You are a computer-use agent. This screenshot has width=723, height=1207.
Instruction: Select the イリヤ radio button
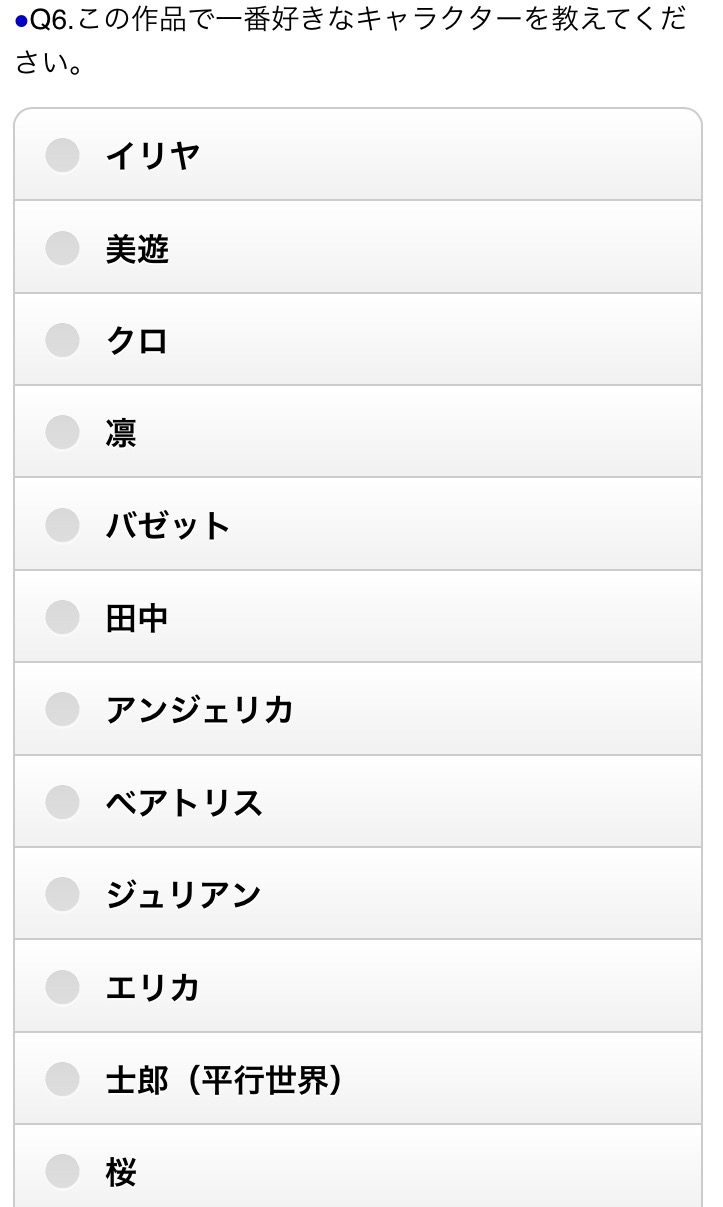point(62,155)
